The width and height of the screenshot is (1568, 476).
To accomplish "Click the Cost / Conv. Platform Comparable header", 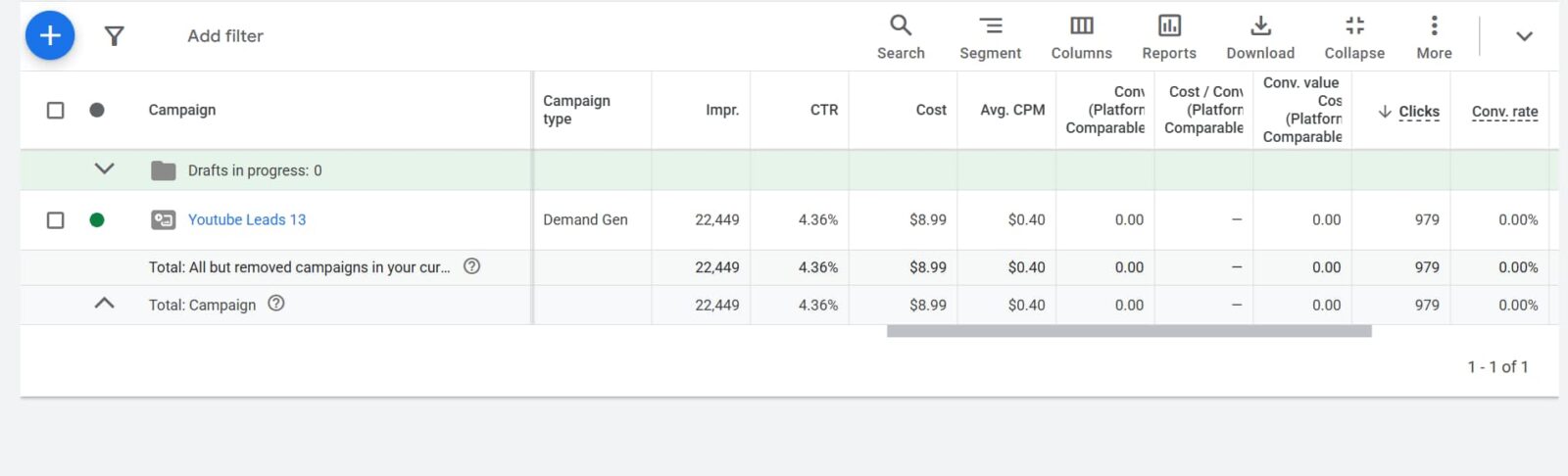I will pos(1204,110).
